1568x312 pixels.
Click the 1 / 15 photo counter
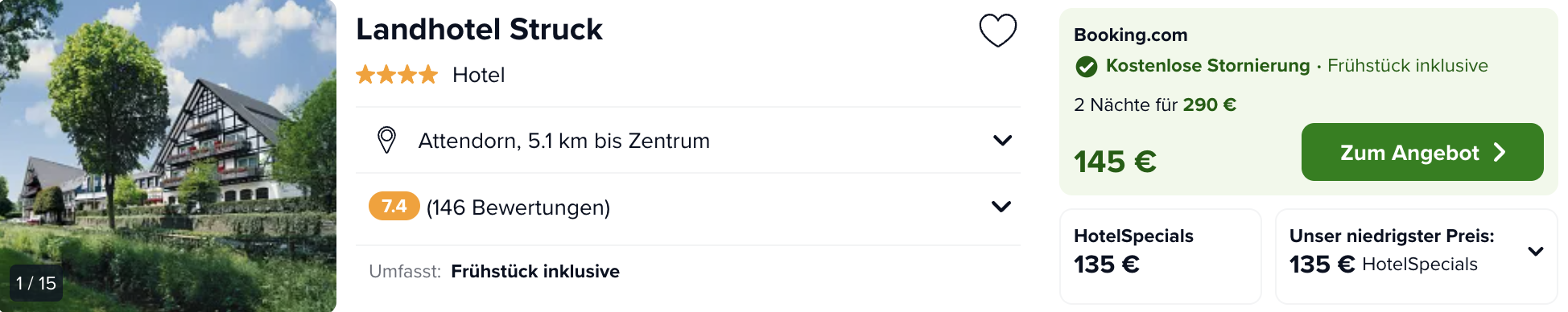pos(36,283)
